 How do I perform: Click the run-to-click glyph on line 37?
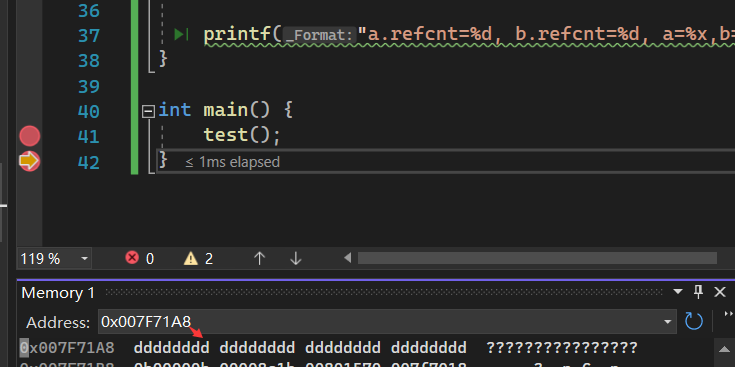[x=181, y=34]
